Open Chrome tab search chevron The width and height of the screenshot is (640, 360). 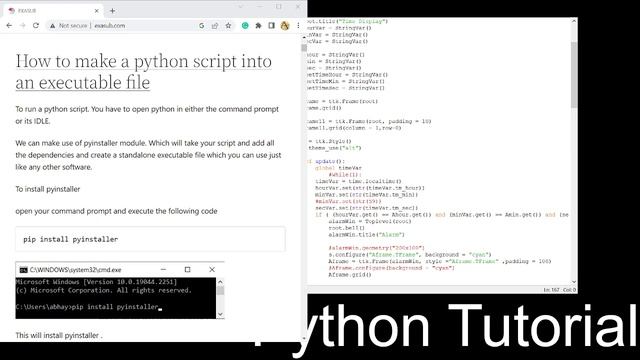240,7
